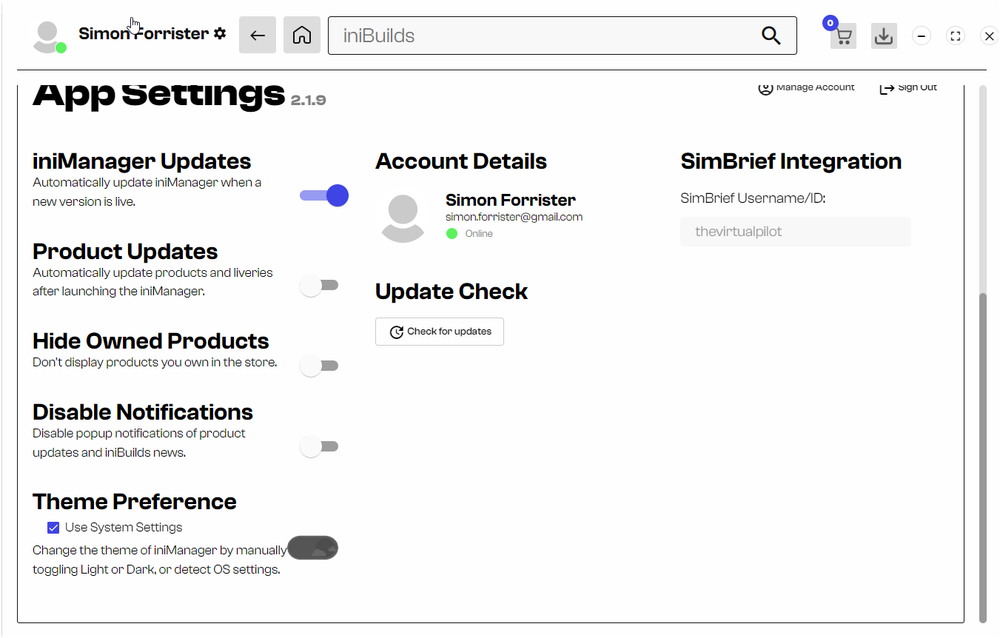This screenshot has height=638, width=1000.
Task: Open the downloads icon
Action: click(x=883, y=36)
